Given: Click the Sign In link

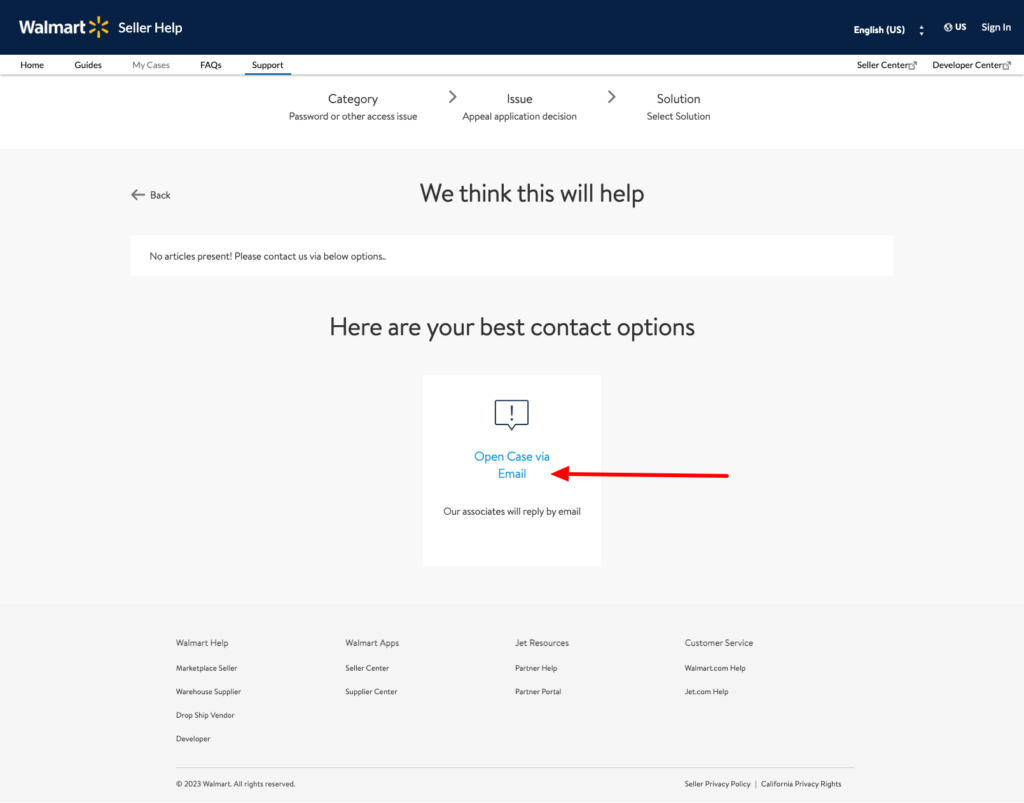Looking at the screenshot, I should pyautogui.click(x=996, y=27).
